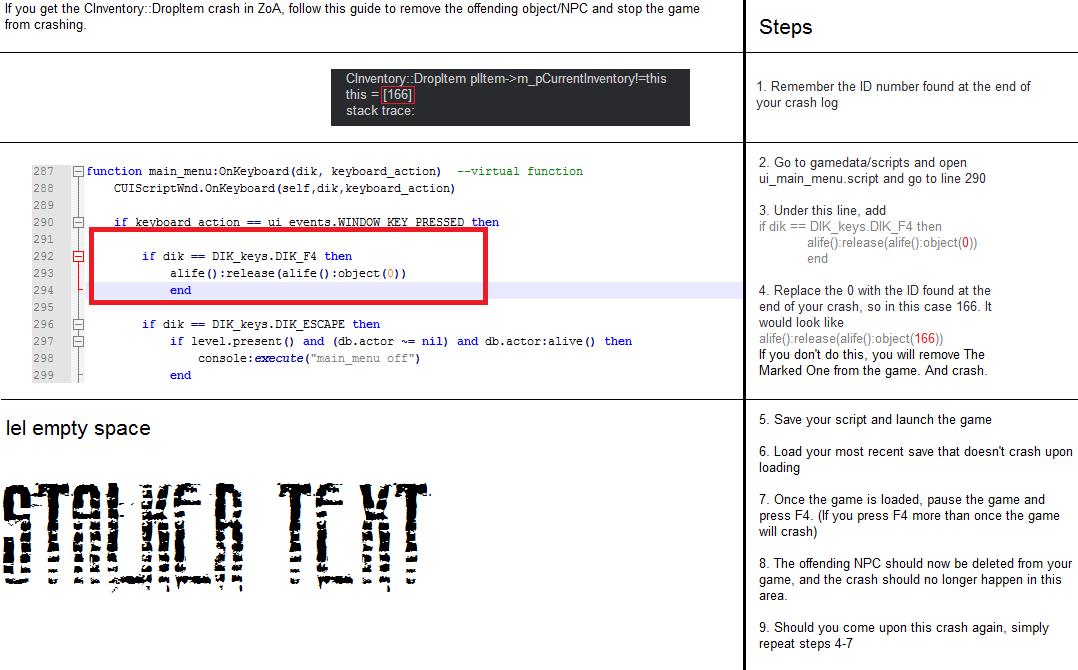Click line number 290 in the gutter
Image resolution: width=1078 pixels, height=670 pixels.
coord(43,222)
